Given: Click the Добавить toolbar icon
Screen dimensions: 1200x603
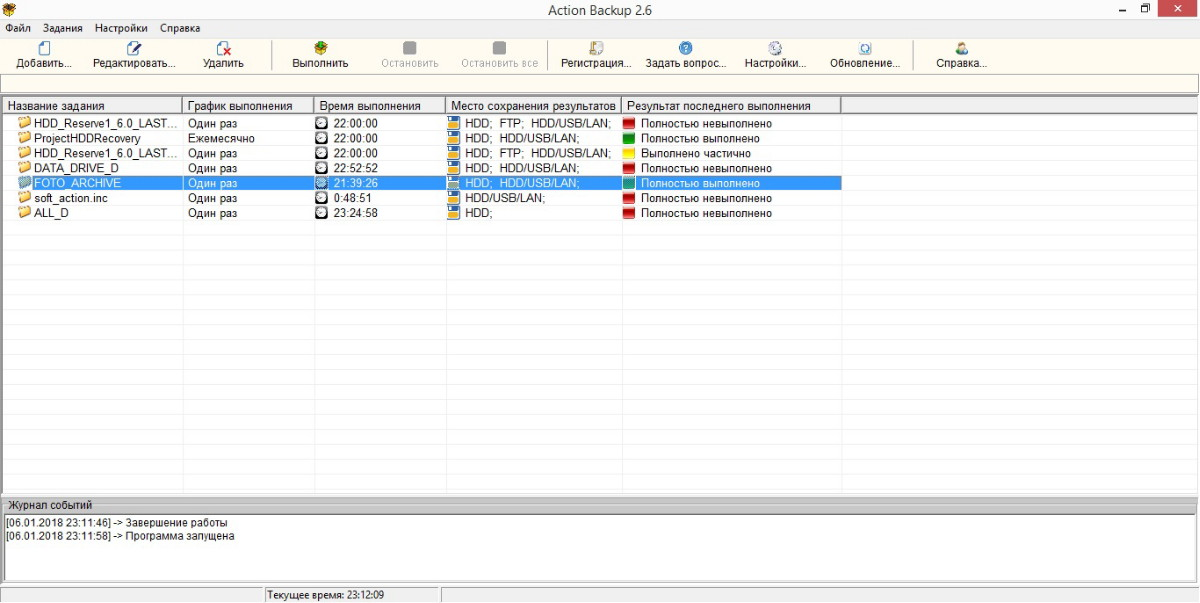Looking at the screenshot, I should (x=44, y=48).
